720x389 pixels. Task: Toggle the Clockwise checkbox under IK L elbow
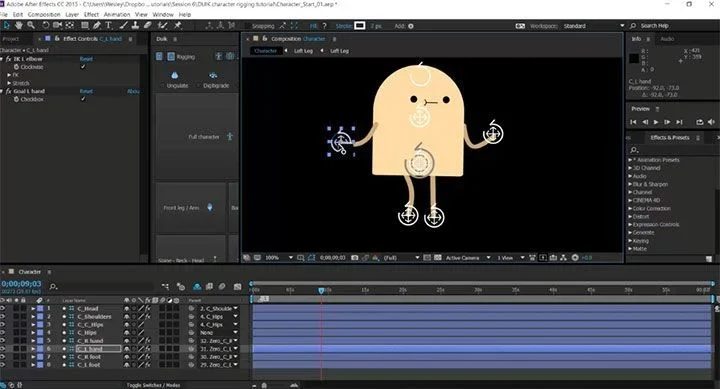83,67
